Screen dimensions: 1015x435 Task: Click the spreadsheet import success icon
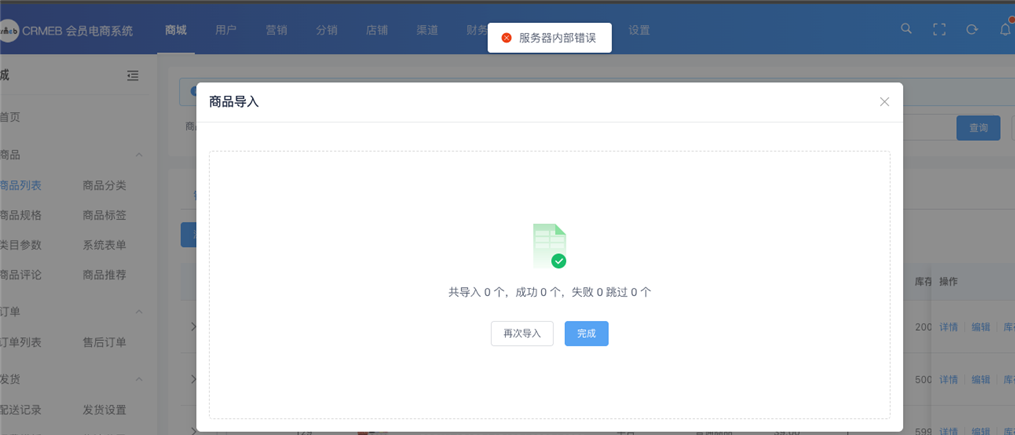(549, 246)
